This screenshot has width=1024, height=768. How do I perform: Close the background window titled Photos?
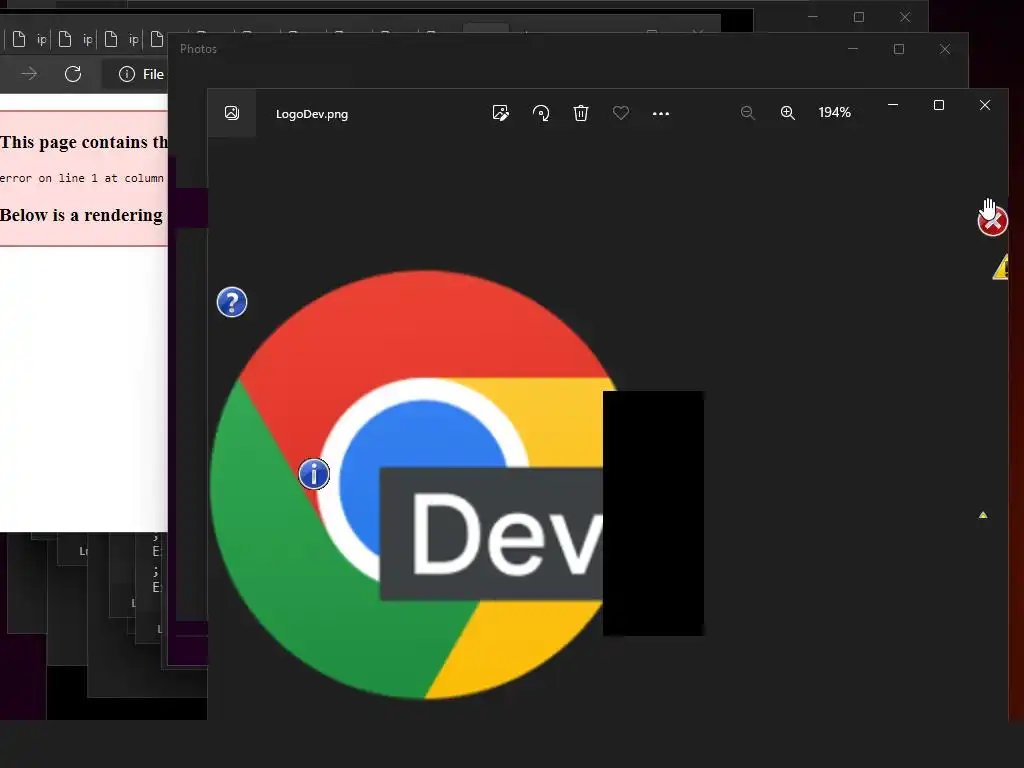944,49
